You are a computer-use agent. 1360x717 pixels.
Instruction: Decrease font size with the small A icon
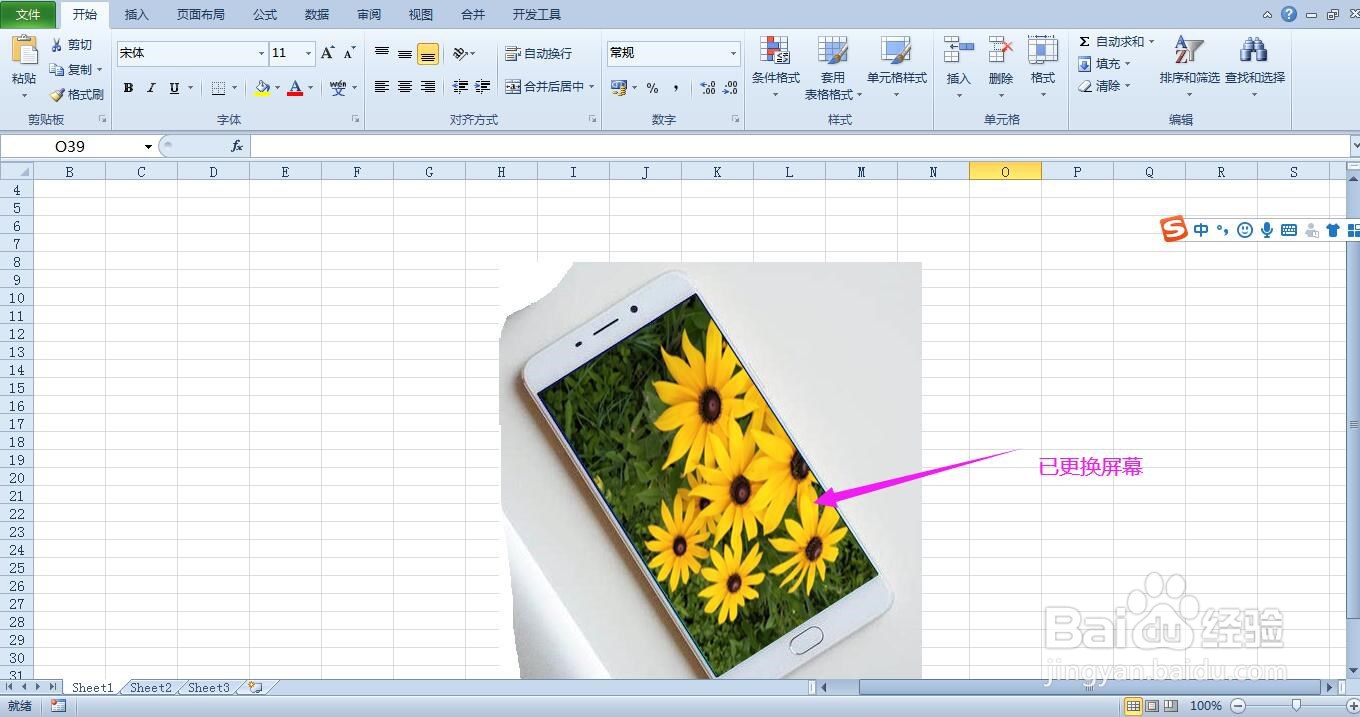click(349, 53)
